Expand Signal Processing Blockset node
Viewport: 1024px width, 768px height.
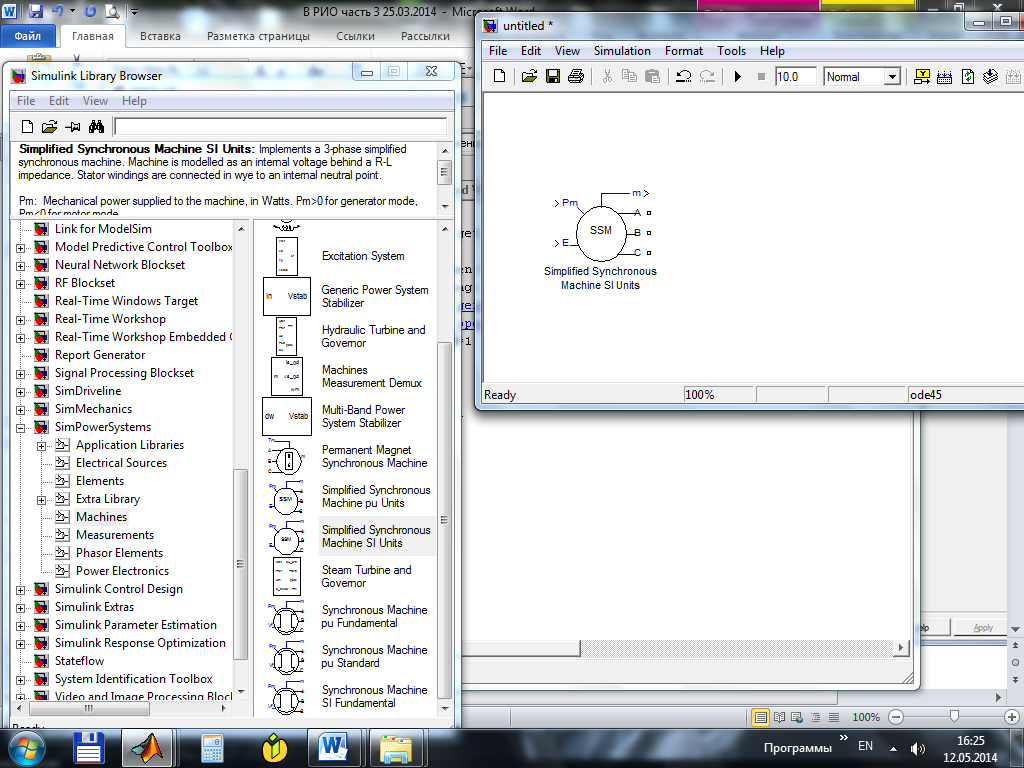point(20,374)
